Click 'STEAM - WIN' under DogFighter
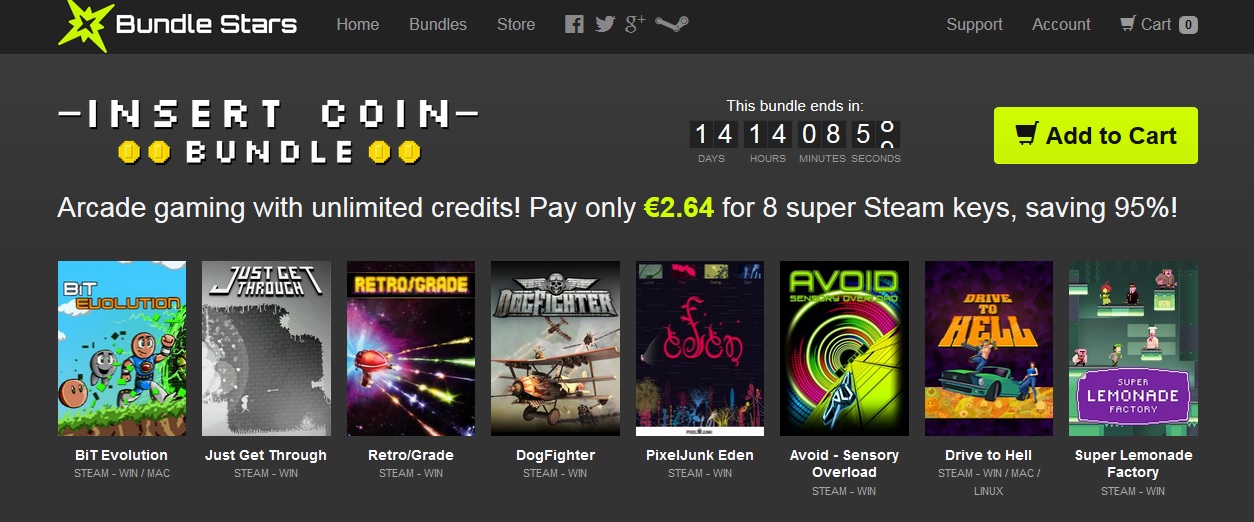This screenshot has width=1254, height=522. (555, 473)
